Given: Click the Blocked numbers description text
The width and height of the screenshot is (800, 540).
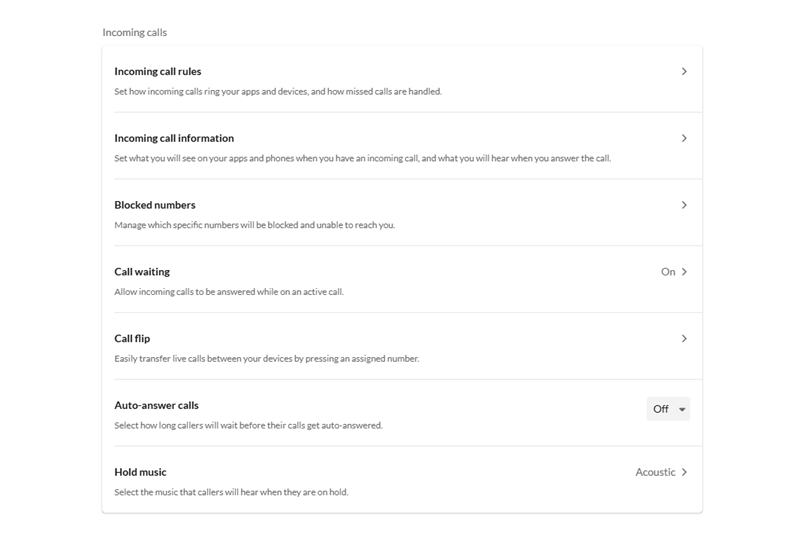Looking at the screenshot, I should click(x=255, y=225).
